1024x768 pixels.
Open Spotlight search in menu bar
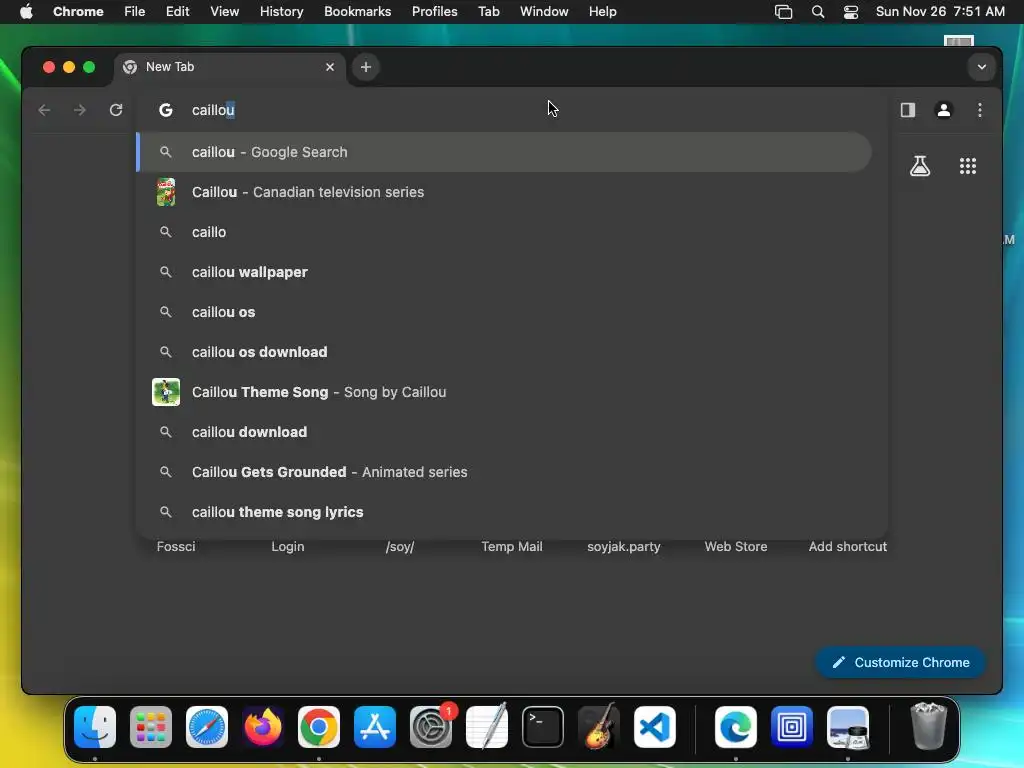[818, 12]
